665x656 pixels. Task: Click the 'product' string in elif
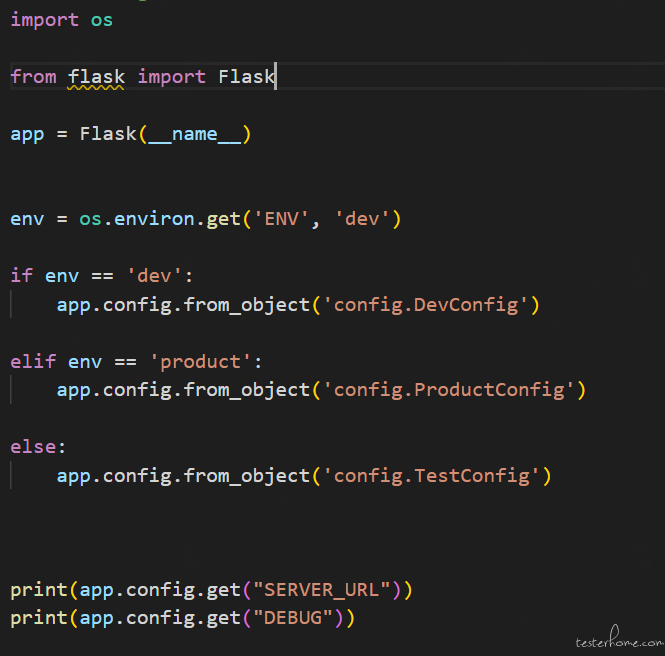point(201,362)
